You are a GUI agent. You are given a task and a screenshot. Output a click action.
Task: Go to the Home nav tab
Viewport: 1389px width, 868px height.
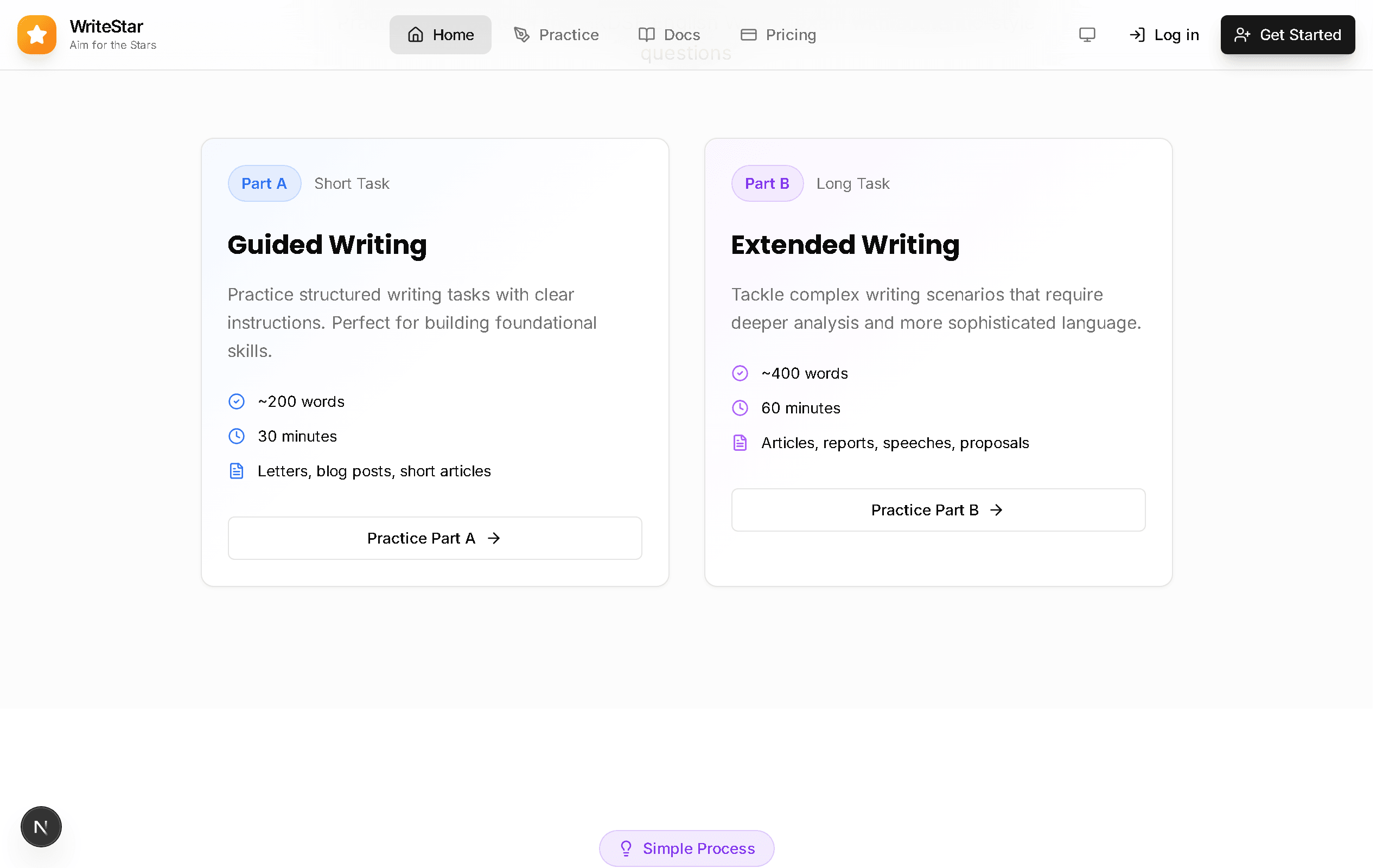pos(440,34)
